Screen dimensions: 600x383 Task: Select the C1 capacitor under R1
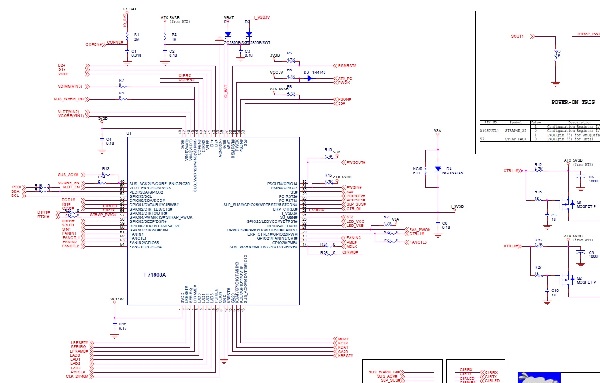(127, 52)
